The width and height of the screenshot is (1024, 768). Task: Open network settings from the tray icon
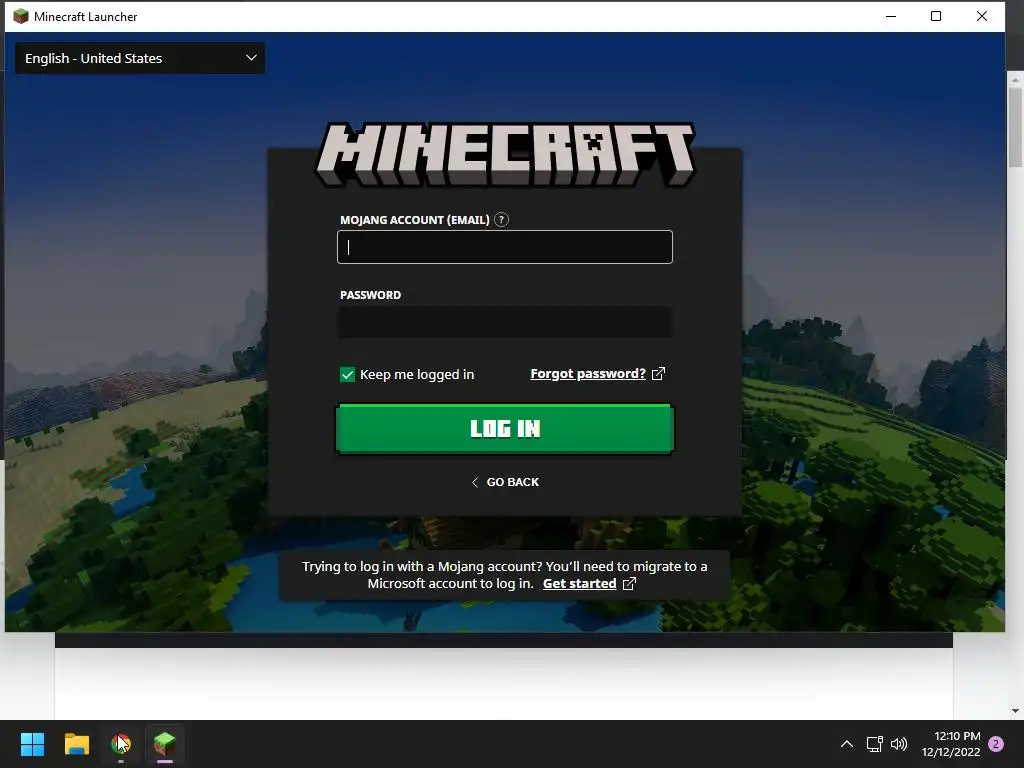coord(874,744)
